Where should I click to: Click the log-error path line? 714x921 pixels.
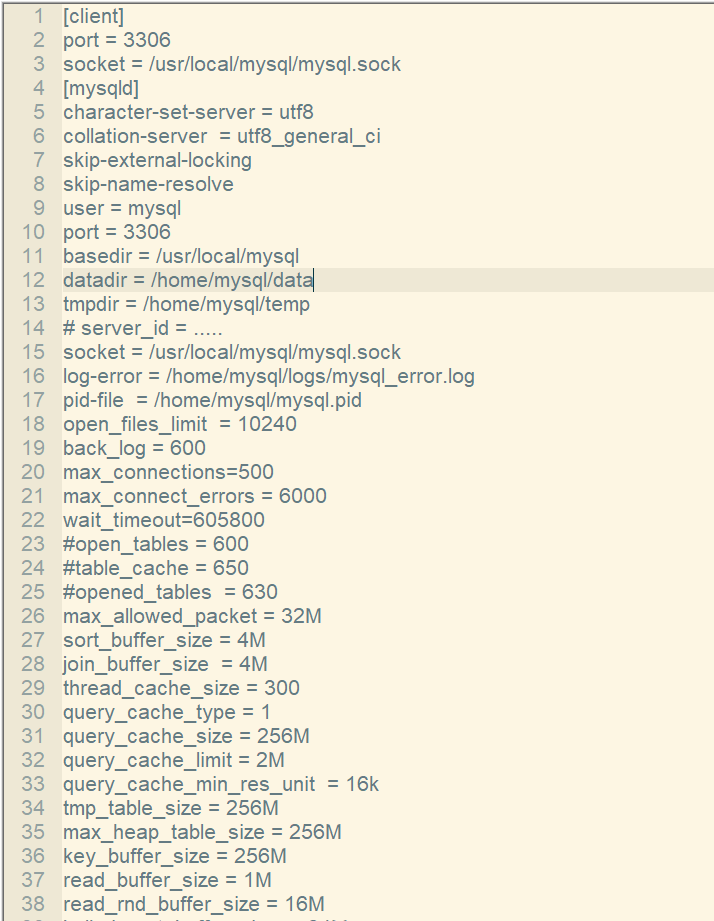click(268, 376)
